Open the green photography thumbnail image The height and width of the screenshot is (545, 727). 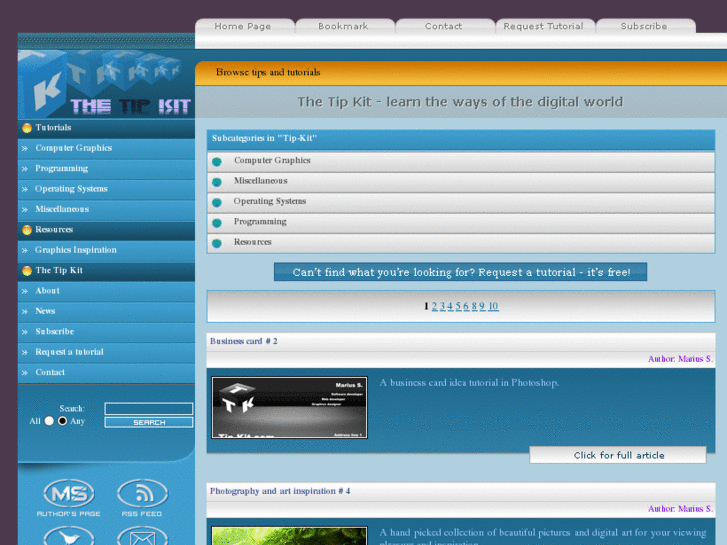pyautogui.click(x=289, y=536)
